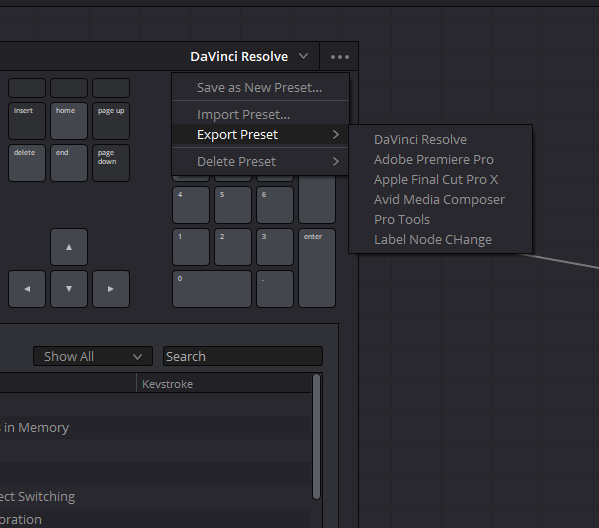Click the numpad enter key
The image size is (599, 528).
317,268
